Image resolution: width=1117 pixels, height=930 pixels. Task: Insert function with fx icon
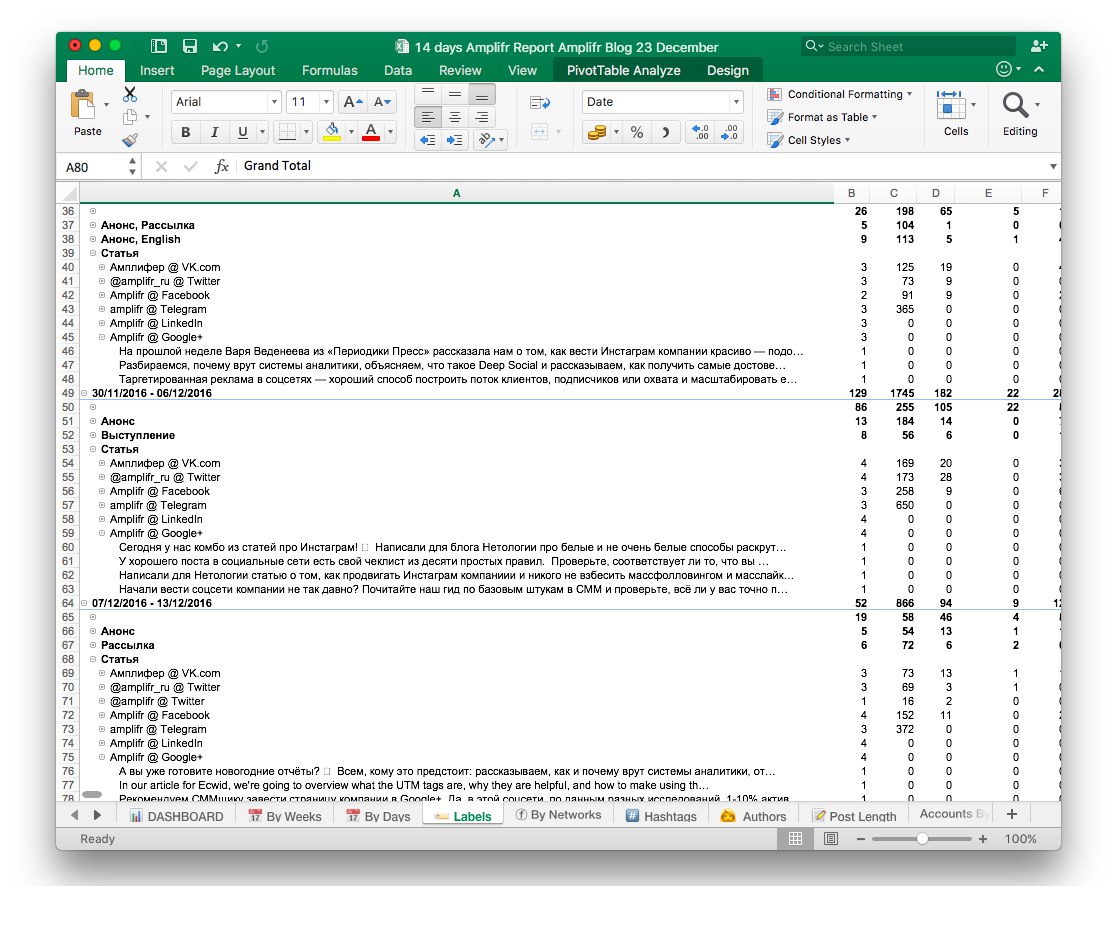(222, 166)
